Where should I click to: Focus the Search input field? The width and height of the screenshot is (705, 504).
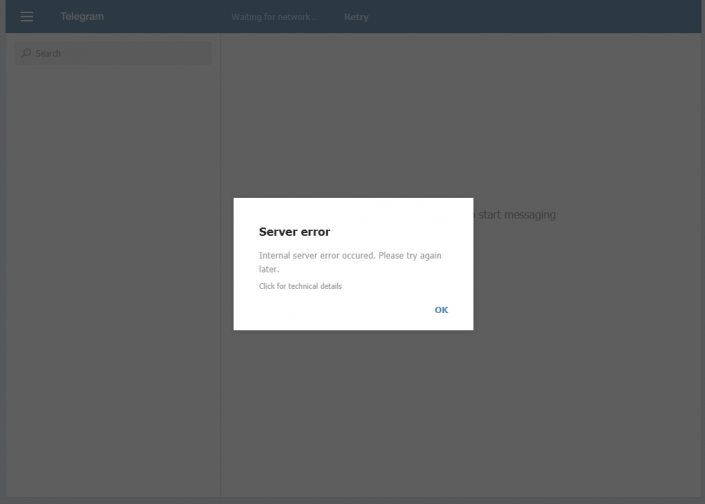click(120, 53)
